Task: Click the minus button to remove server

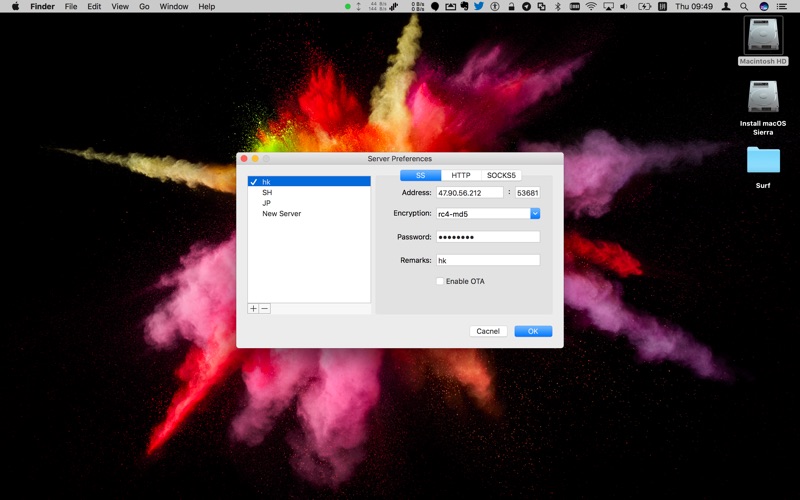Action: (265, 309)
